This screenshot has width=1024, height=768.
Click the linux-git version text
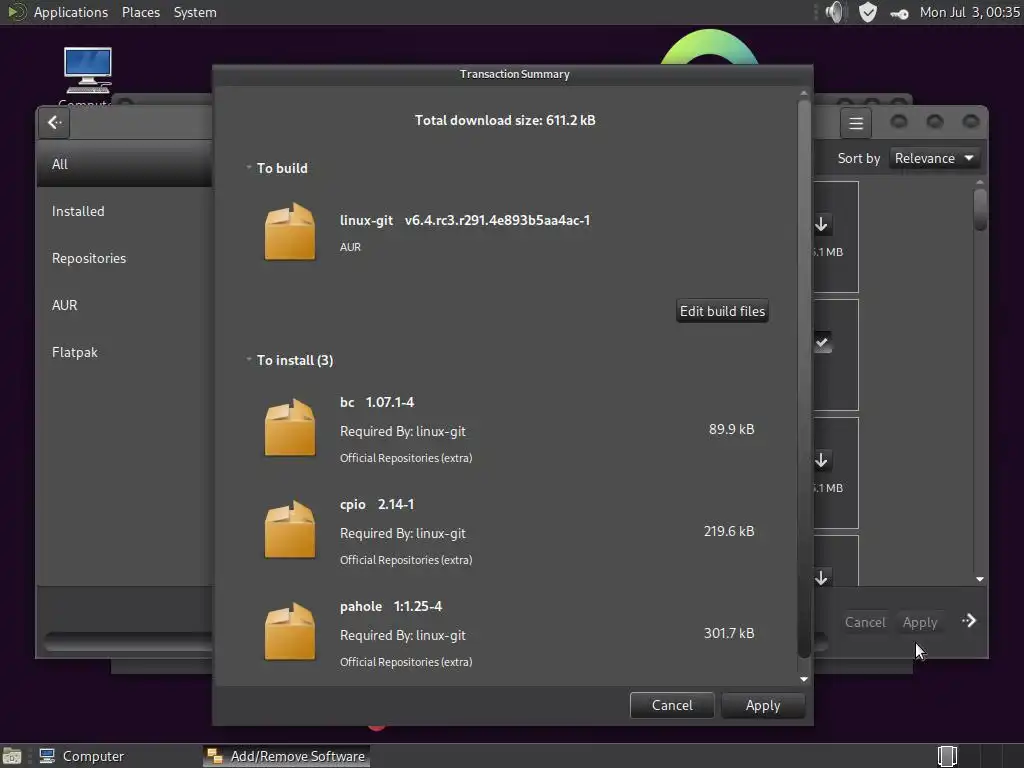point(497,220)
